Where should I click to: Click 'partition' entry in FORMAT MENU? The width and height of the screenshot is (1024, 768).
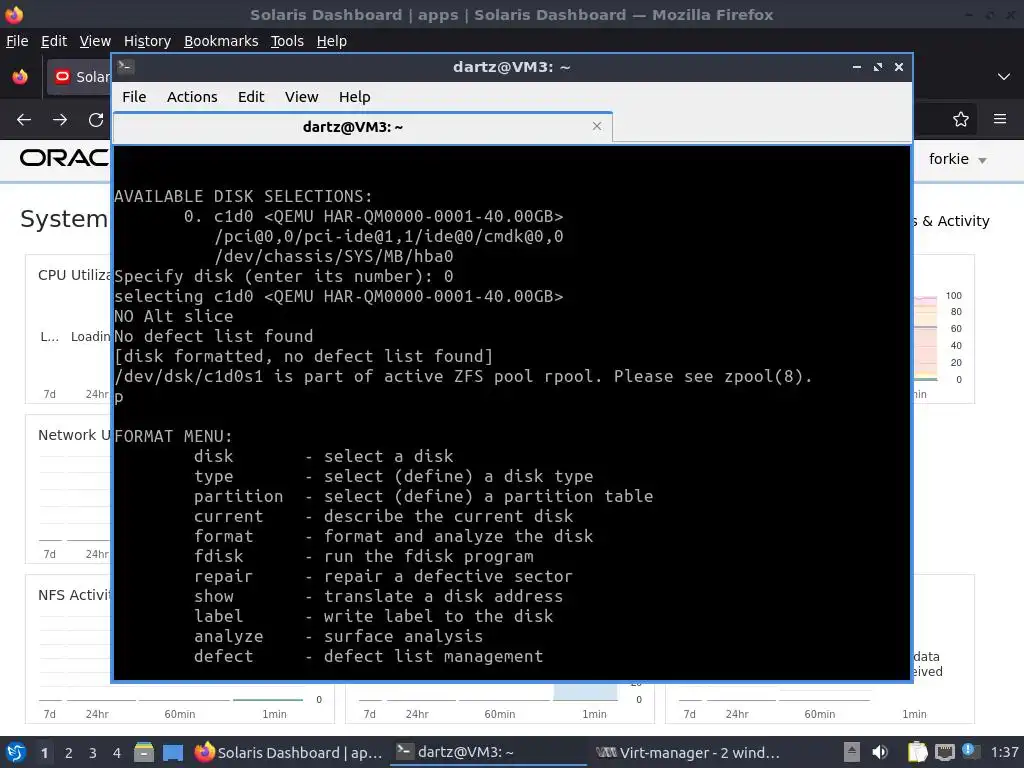coord(238,496)
